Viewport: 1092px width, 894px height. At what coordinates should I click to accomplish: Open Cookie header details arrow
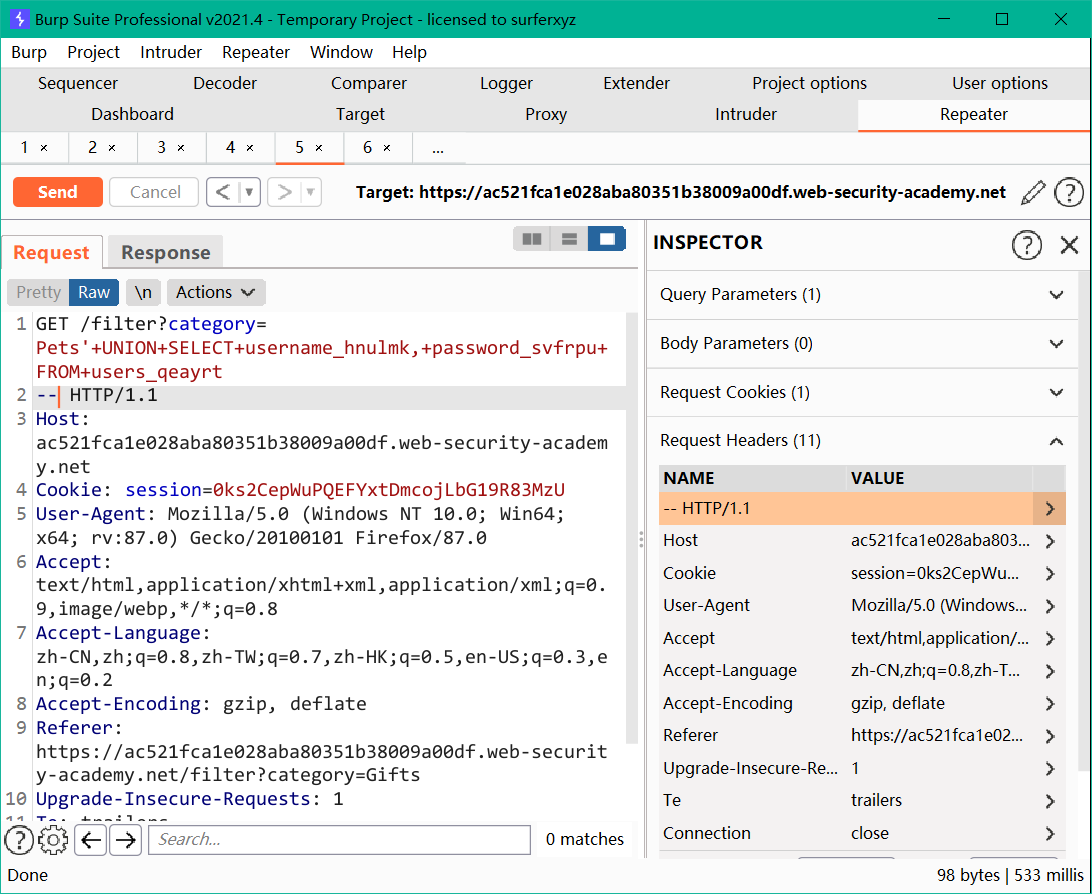click(x=1050, y=574)
